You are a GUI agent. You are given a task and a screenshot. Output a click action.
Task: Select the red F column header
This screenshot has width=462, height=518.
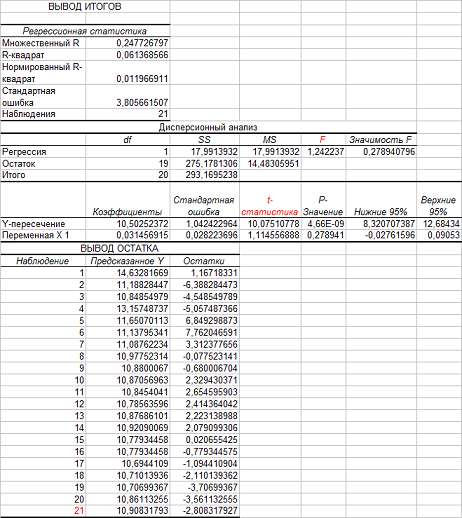click(323, 140)
